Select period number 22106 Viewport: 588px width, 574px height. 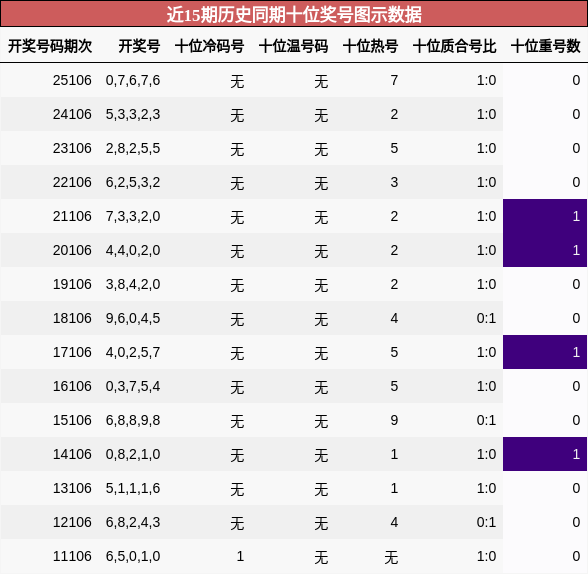tap(72, 182)
